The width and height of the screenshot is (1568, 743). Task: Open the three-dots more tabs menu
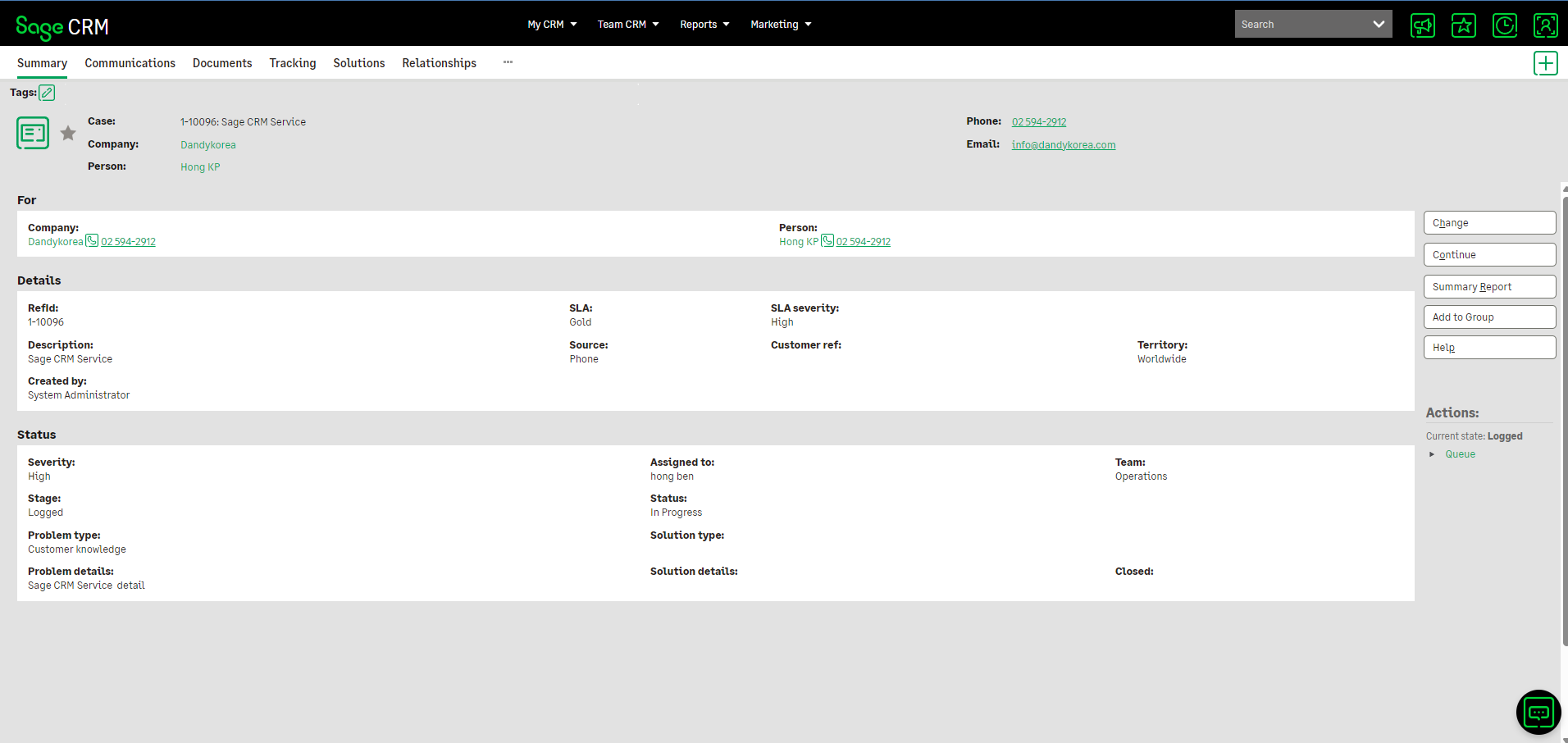(x=508, y=62)
